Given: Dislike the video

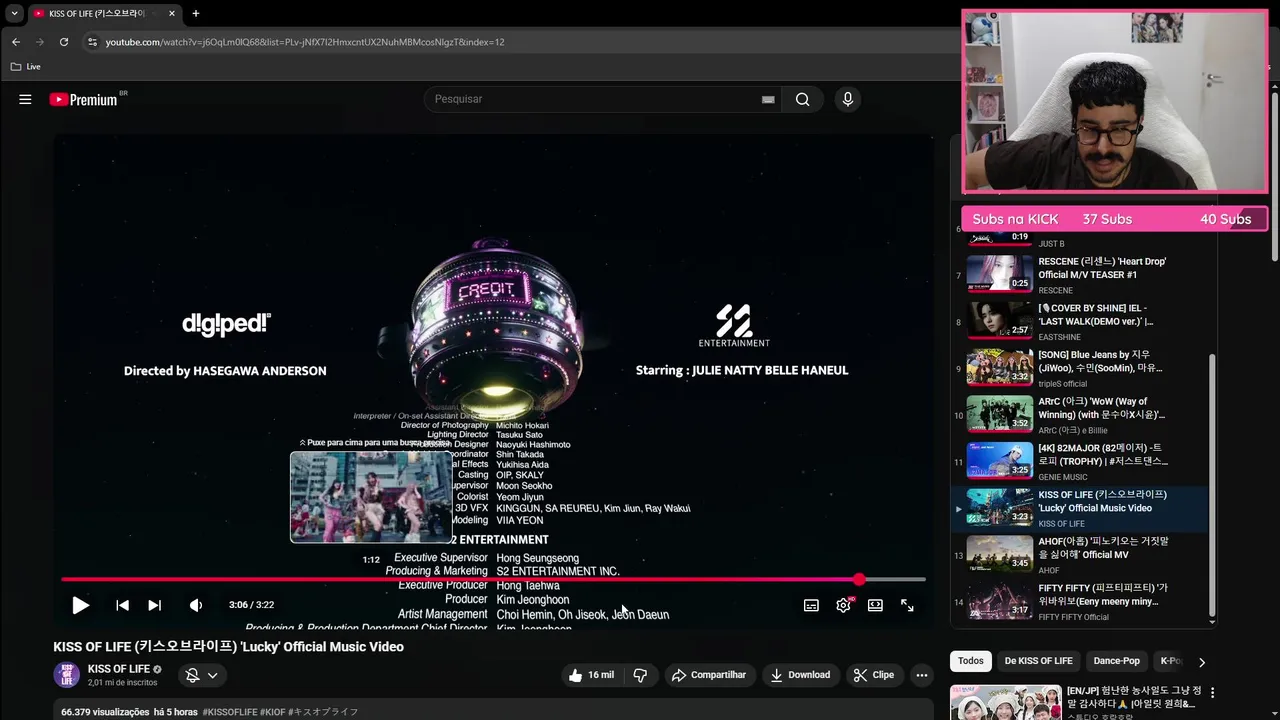Looking at the screenshot, I should pyautogui.click(x=640, y=675).
